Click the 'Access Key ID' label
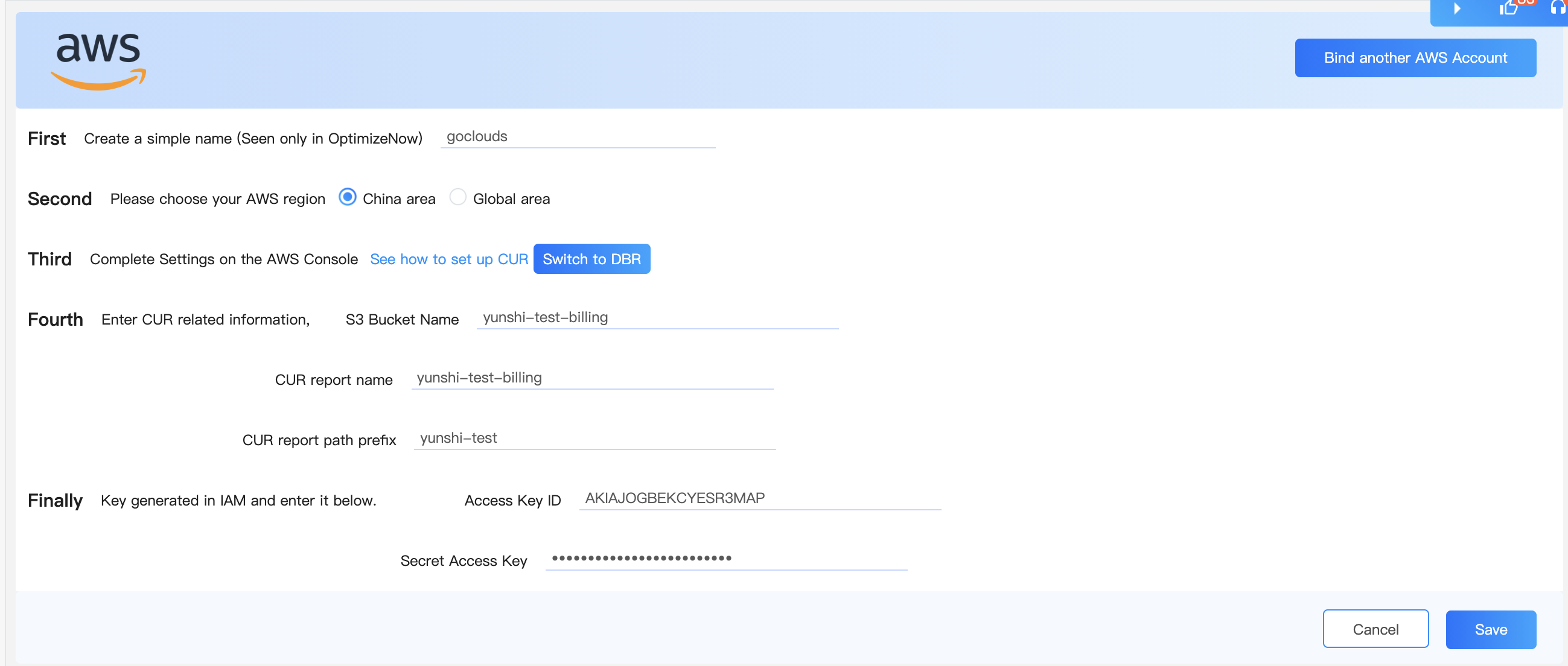 pos(512,501)
